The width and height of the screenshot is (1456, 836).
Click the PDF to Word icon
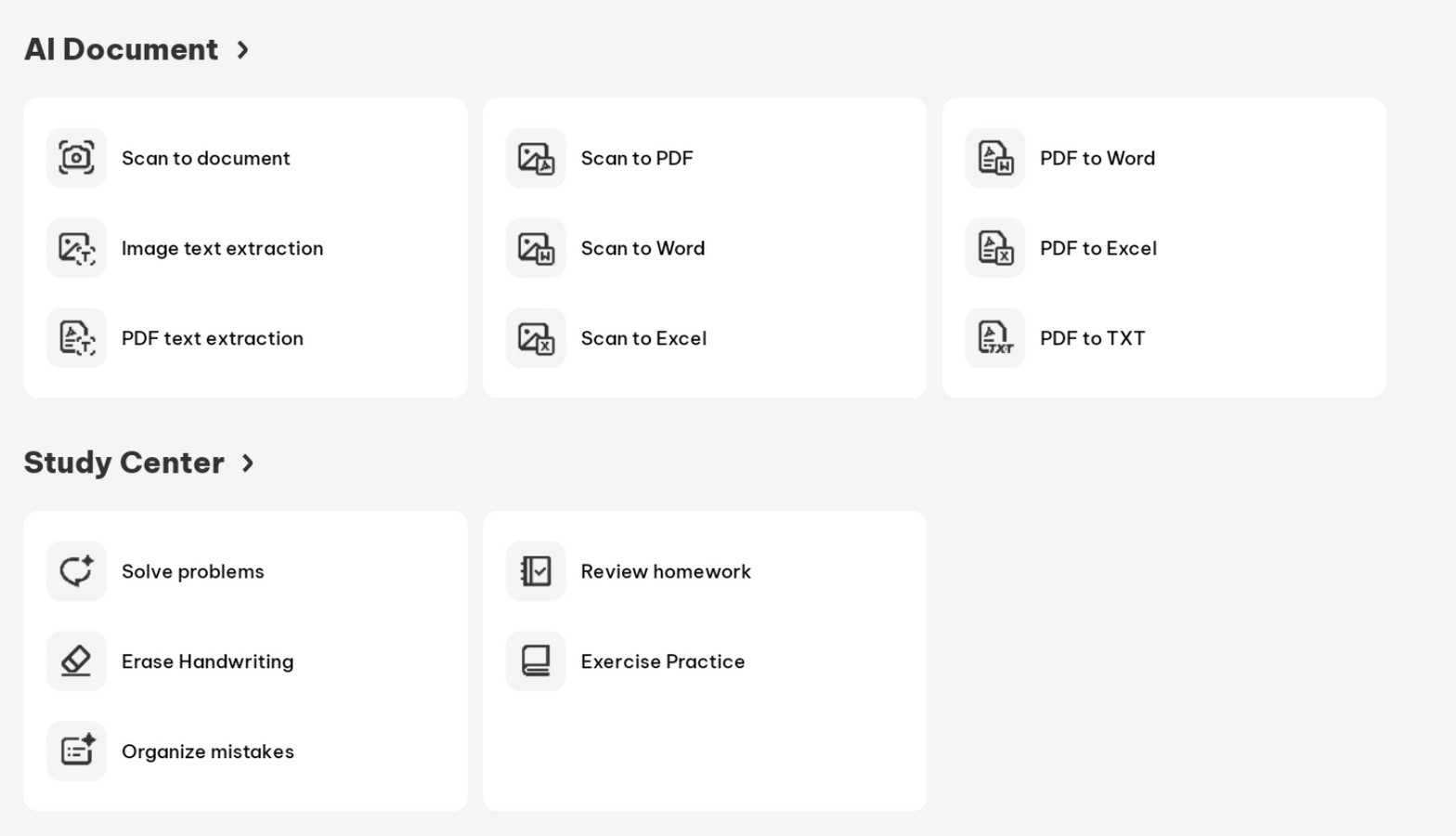[994, 158]
